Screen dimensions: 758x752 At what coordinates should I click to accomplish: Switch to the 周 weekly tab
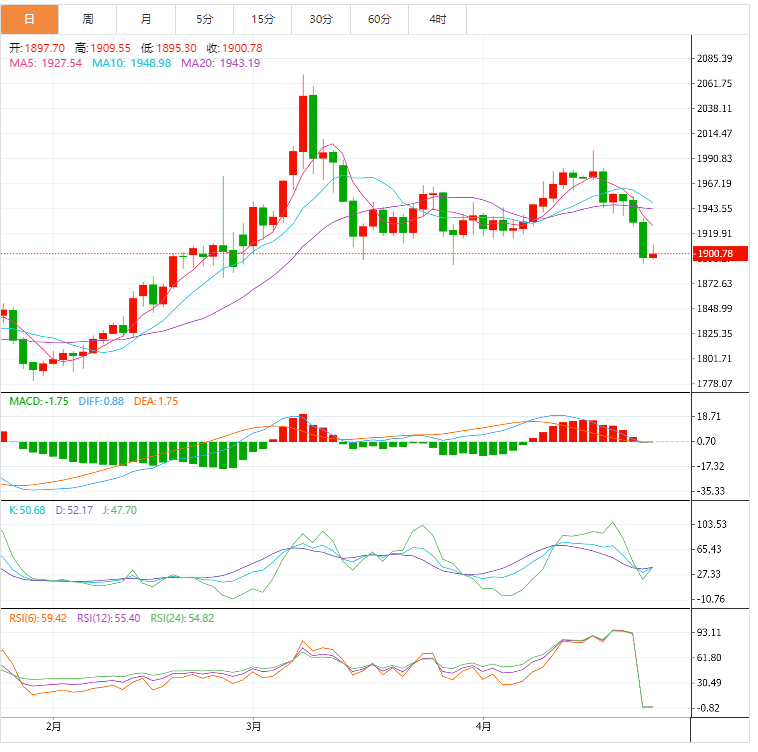click(x=87, y=19)
